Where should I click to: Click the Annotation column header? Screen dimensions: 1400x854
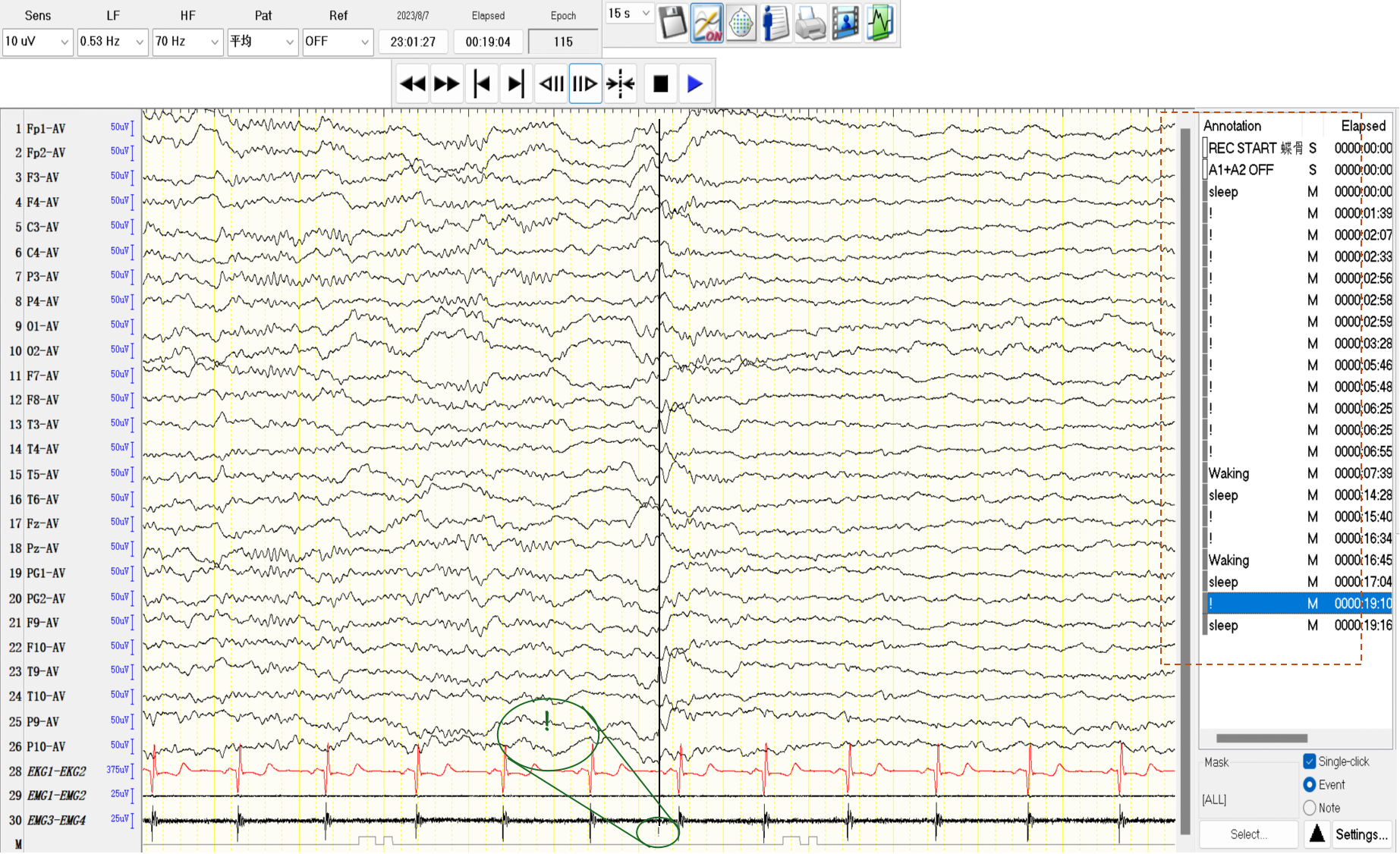point(1232,126)
